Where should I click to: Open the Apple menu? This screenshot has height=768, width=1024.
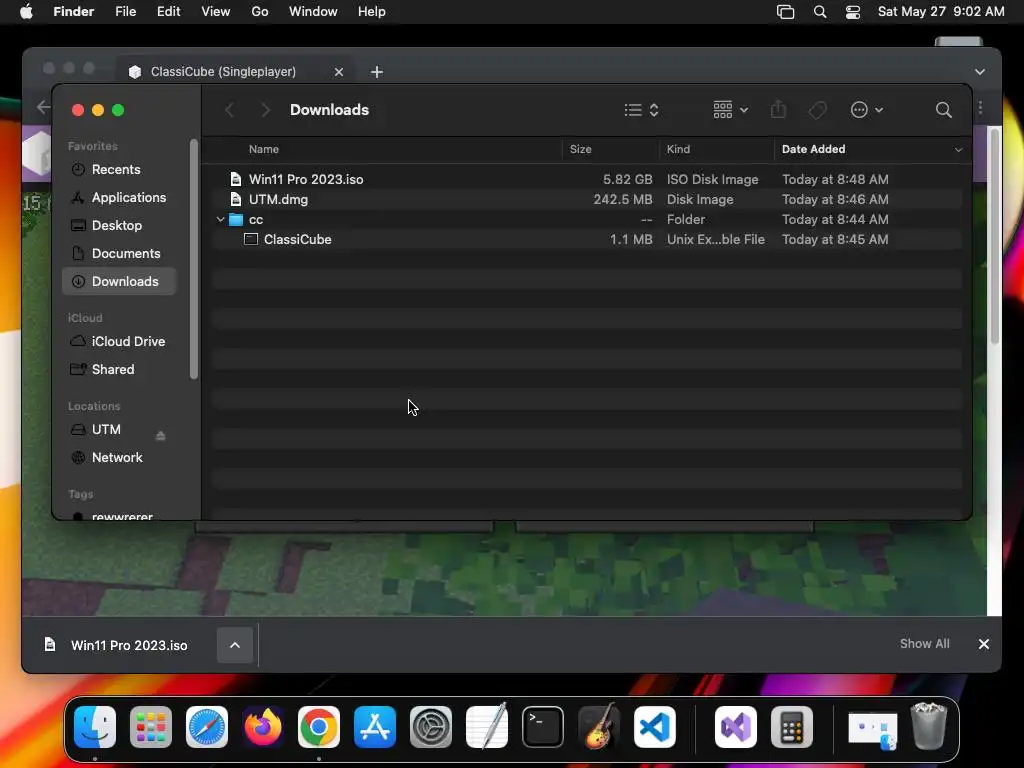pyautogui.click(x=26, y=12)
